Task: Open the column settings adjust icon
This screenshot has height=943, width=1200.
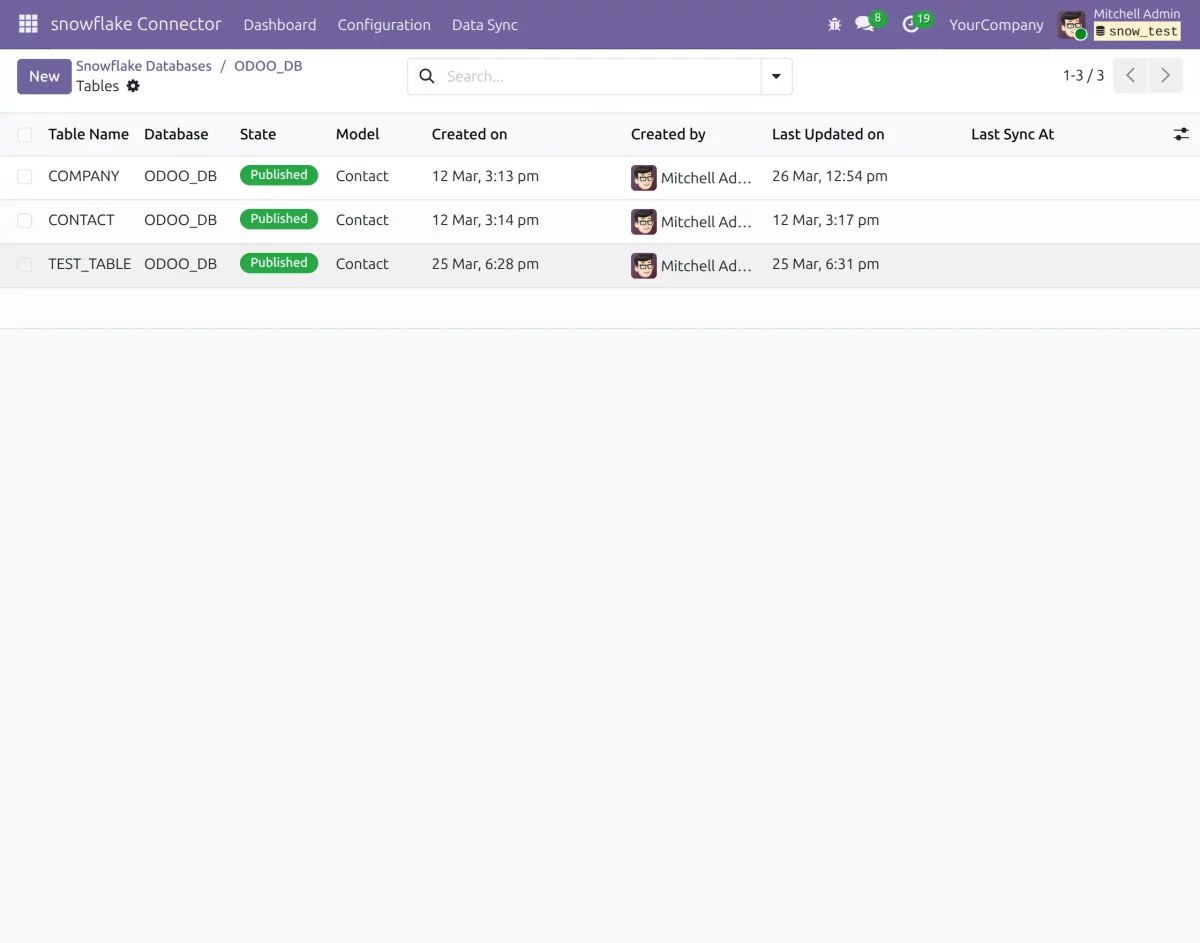Action: (x=1181, y=134)
